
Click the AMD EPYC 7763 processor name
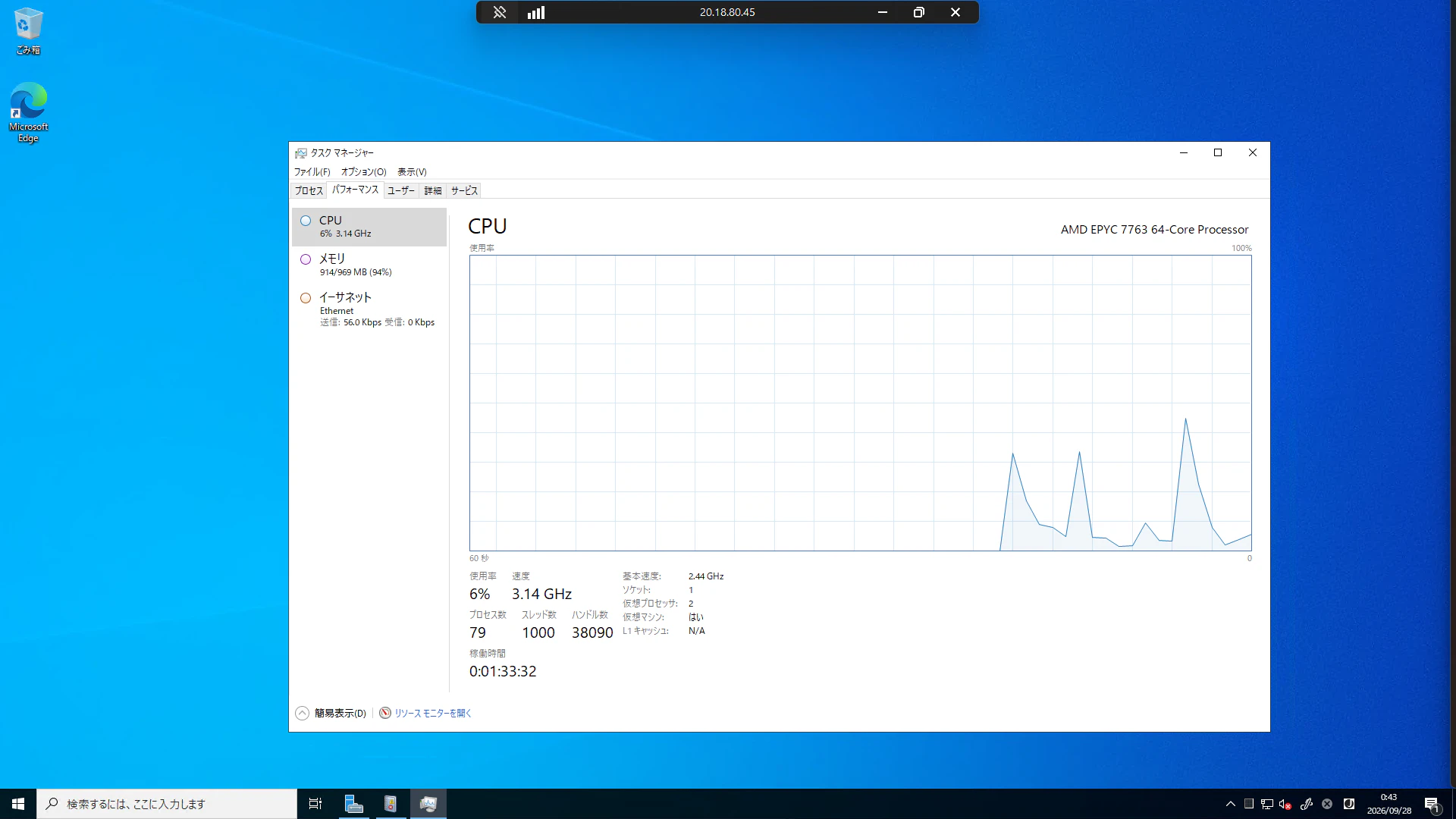[x=1154, y=229]
